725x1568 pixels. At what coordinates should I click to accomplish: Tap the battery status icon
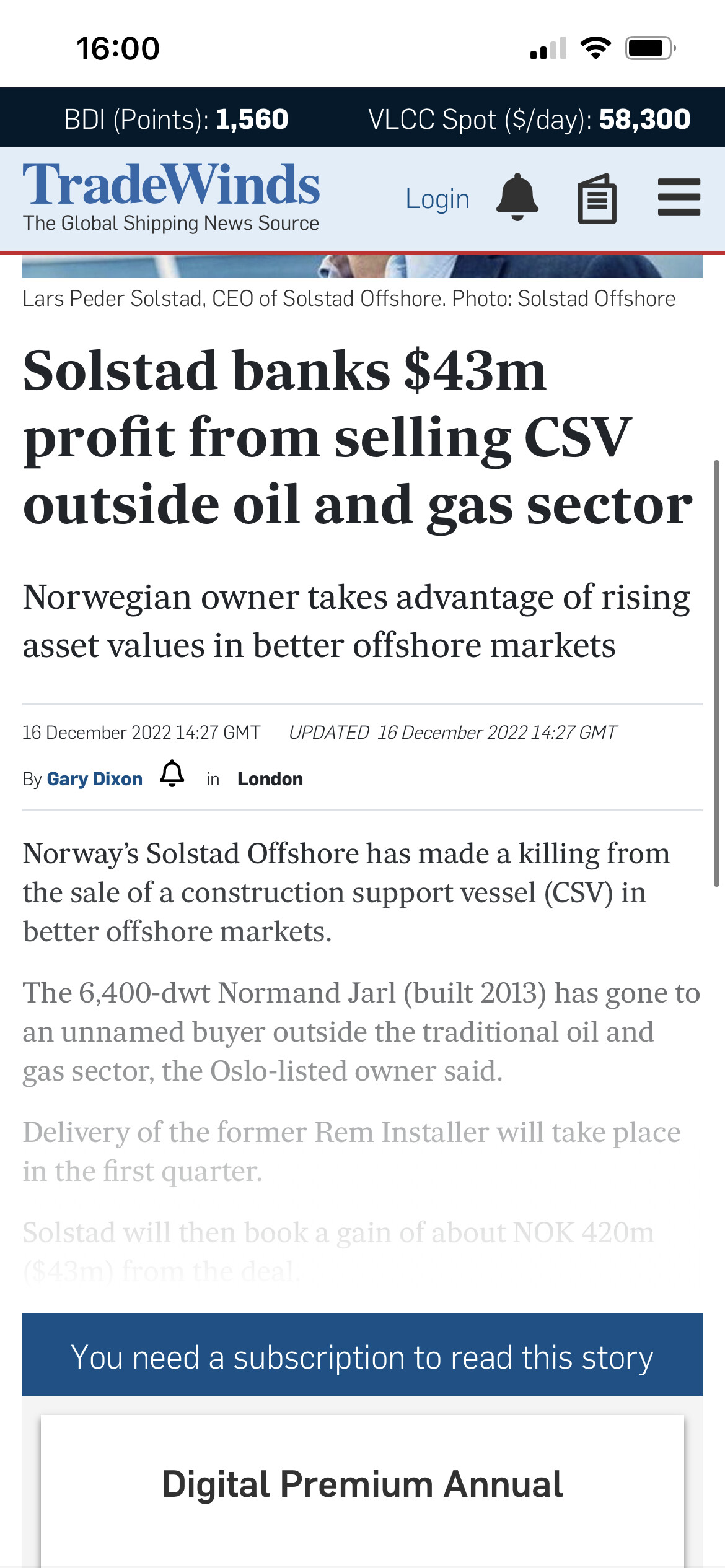tap(650, 48)
